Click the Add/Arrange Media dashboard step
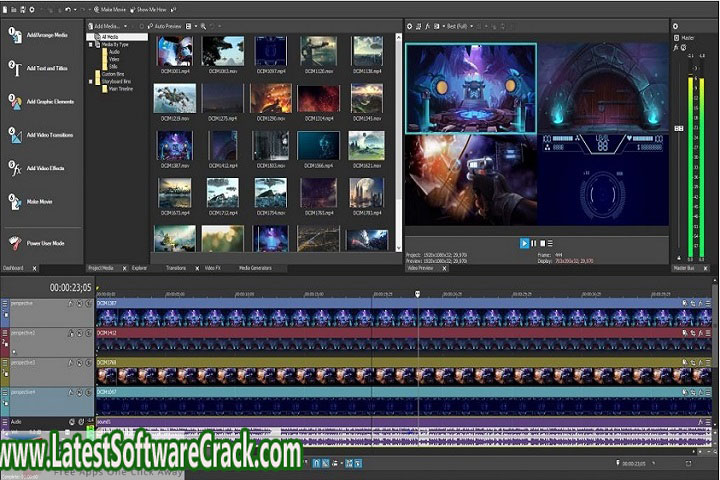Screen dimensions: 720x480 (x=38, y=35)
